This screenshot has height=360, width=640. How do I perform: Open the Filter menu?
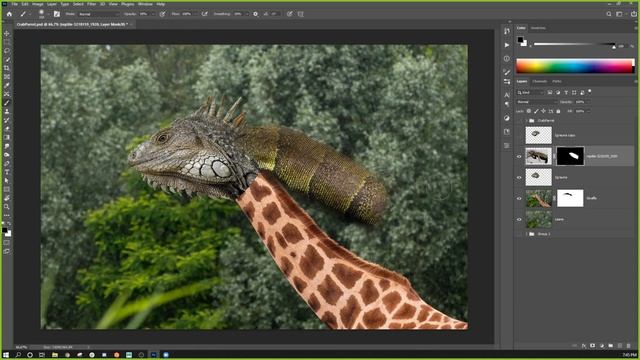pos(91,4)
